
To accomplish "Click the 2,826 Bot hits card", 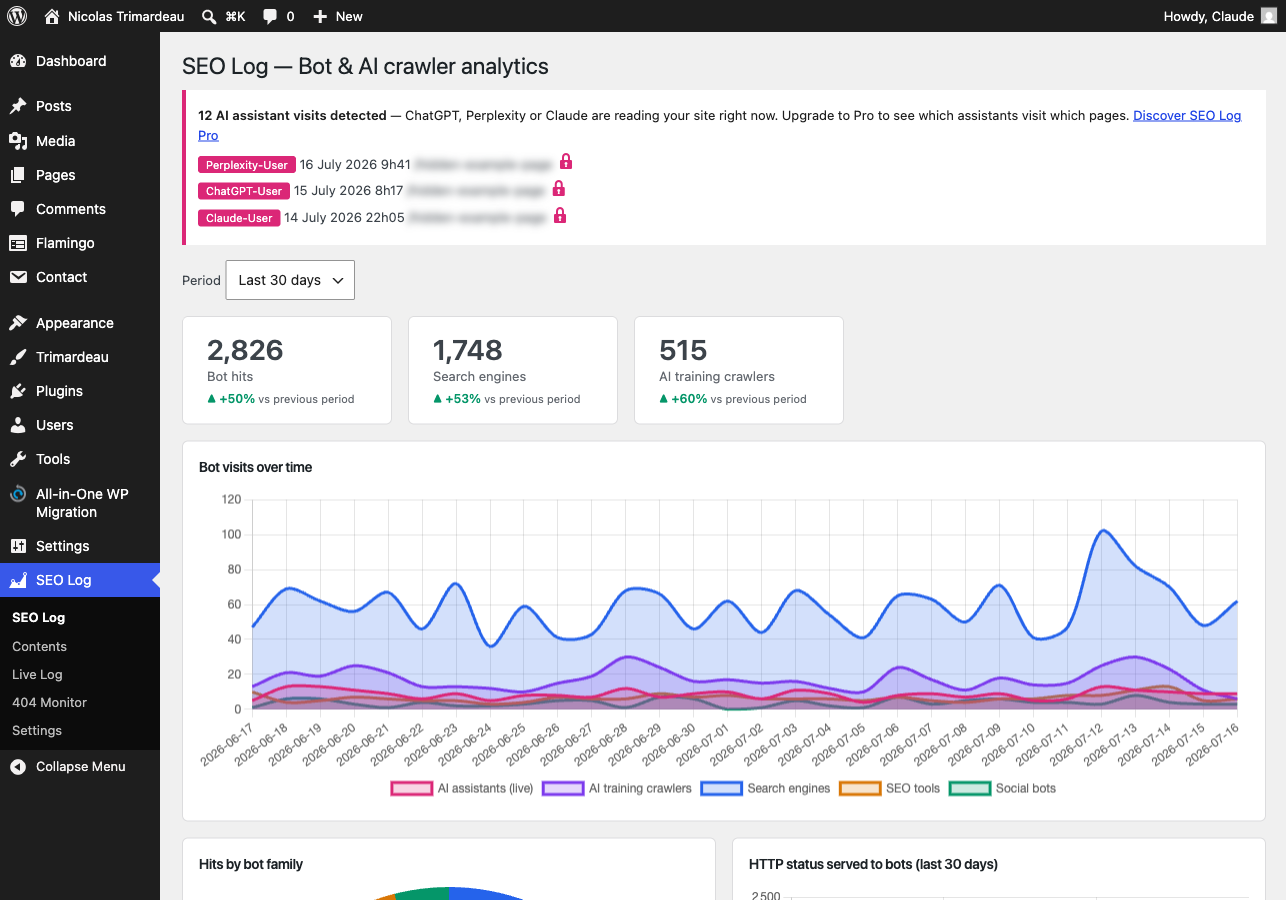I will (x=287, y=371).
